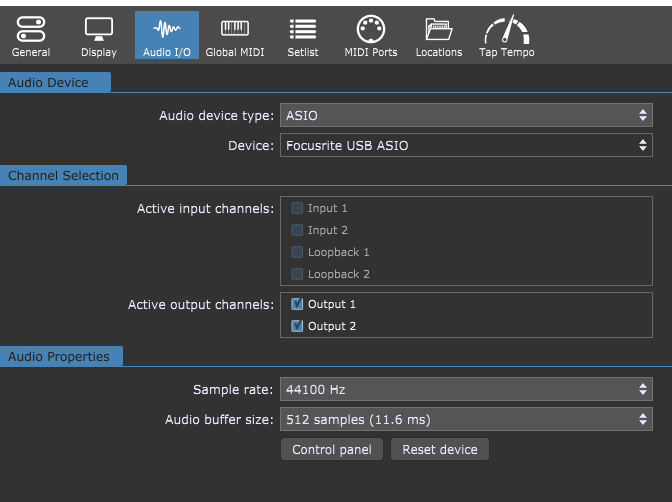Click the Tap Tempo metronome icon

[x=506, y=30]
